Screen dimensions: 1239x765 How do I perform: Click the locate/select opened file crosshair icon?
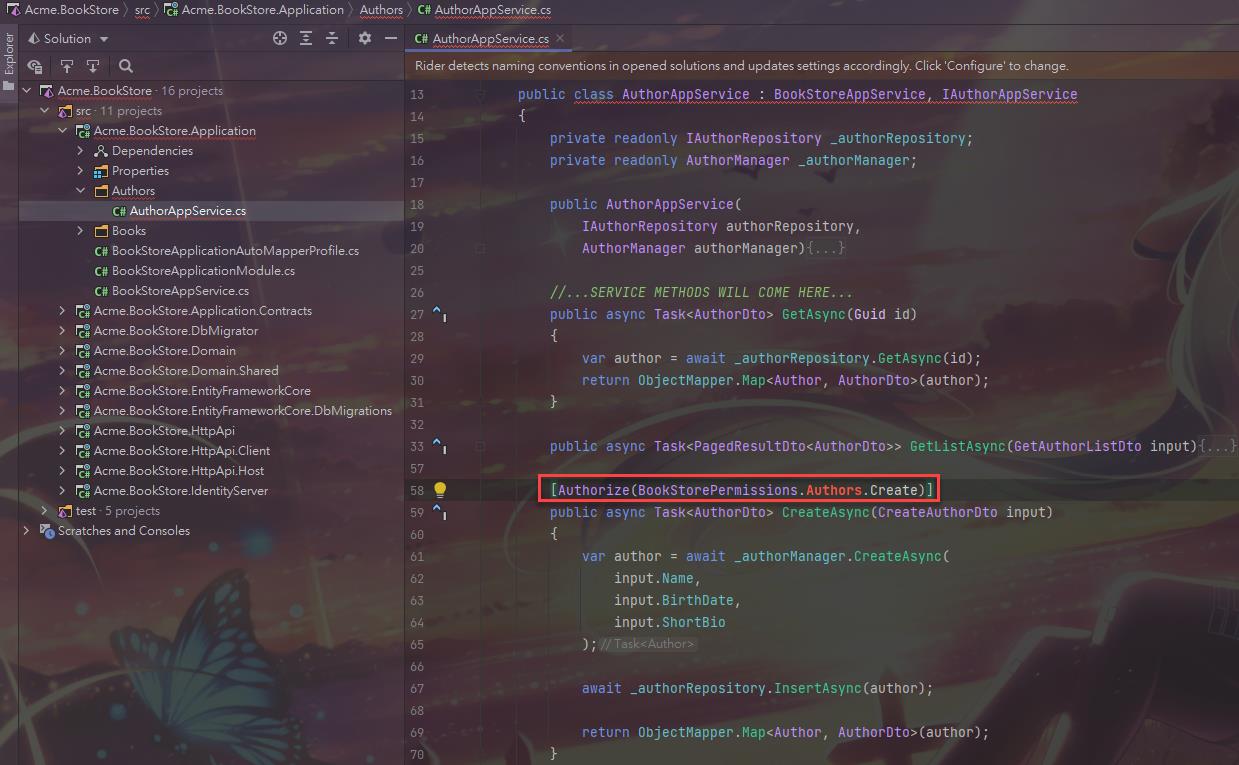click(x=280, y=38)
